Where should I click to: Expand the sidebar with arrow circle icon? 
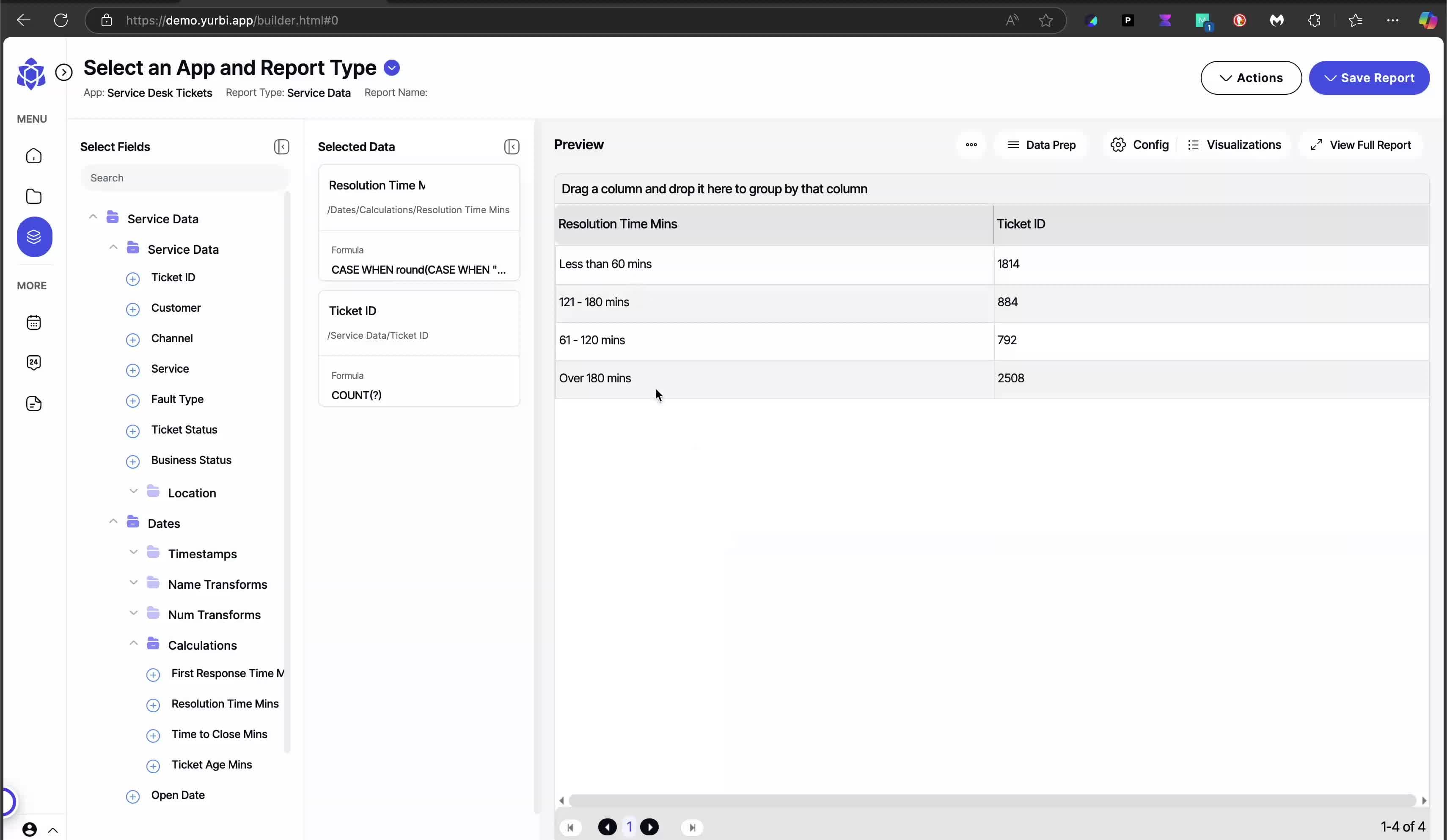[x=64, y=72]
